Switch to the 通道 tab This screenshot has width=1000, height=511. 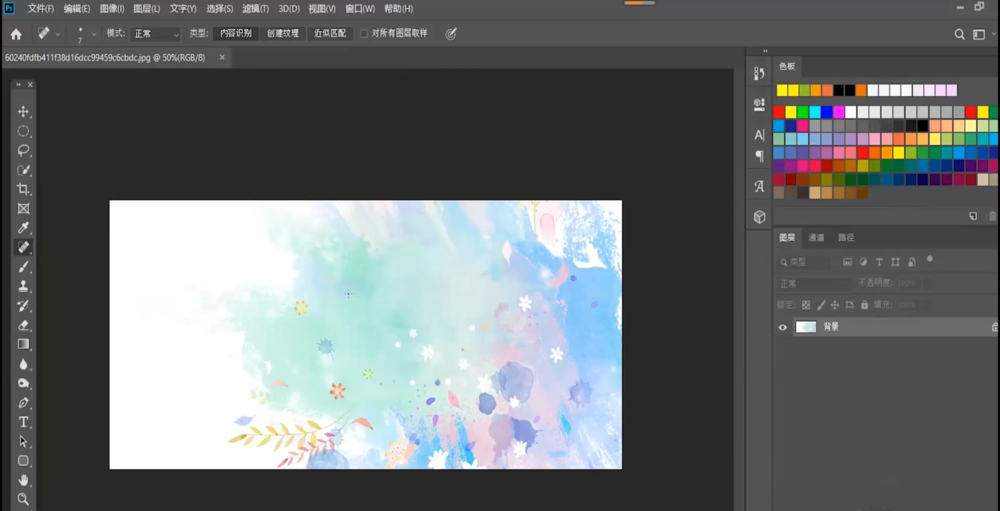tap(816, 238)
